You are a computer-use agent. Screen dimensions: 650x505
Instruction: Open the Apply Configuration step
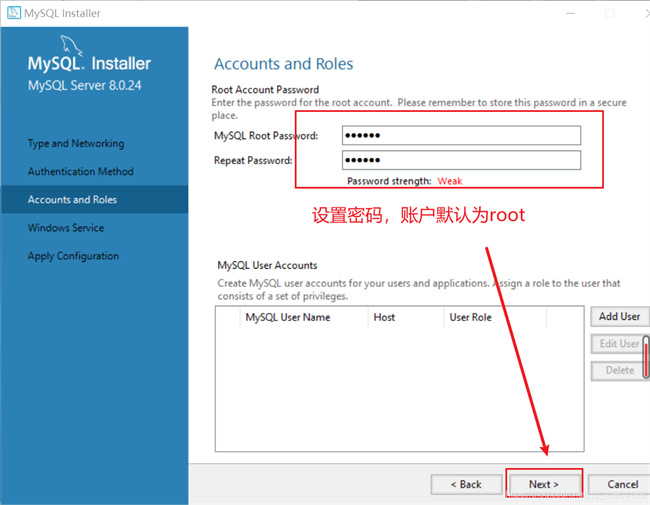[73, 256]
